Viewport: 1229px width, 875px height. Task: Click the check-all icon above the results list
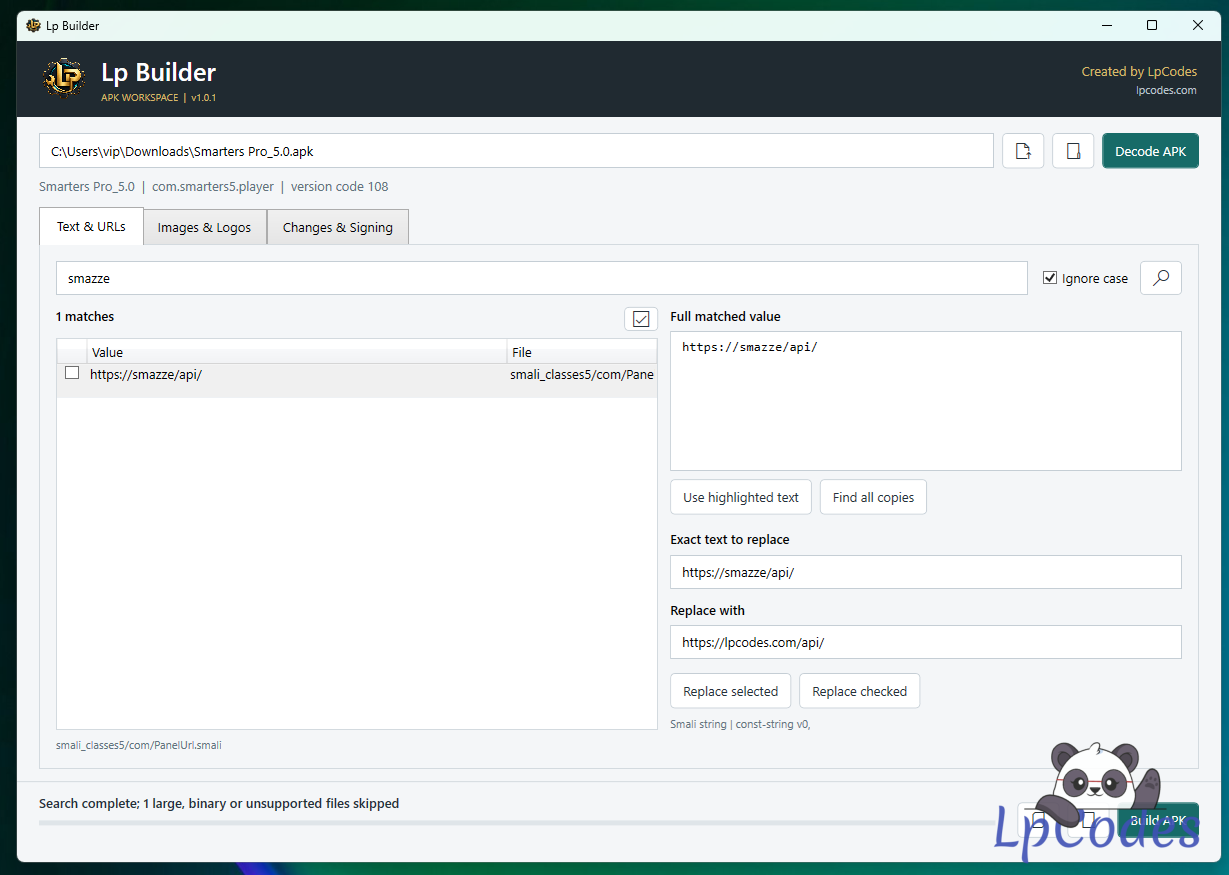pos(641,319)
